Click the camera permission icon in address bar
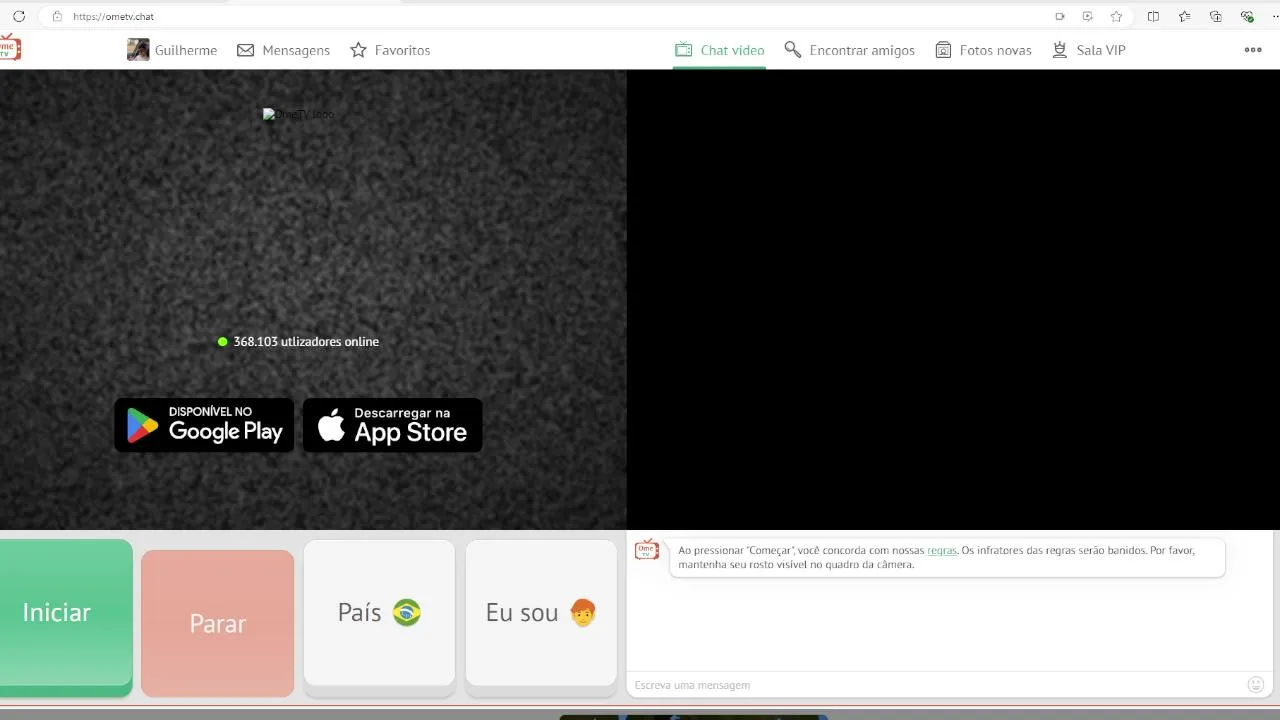 pos(1060,16)
